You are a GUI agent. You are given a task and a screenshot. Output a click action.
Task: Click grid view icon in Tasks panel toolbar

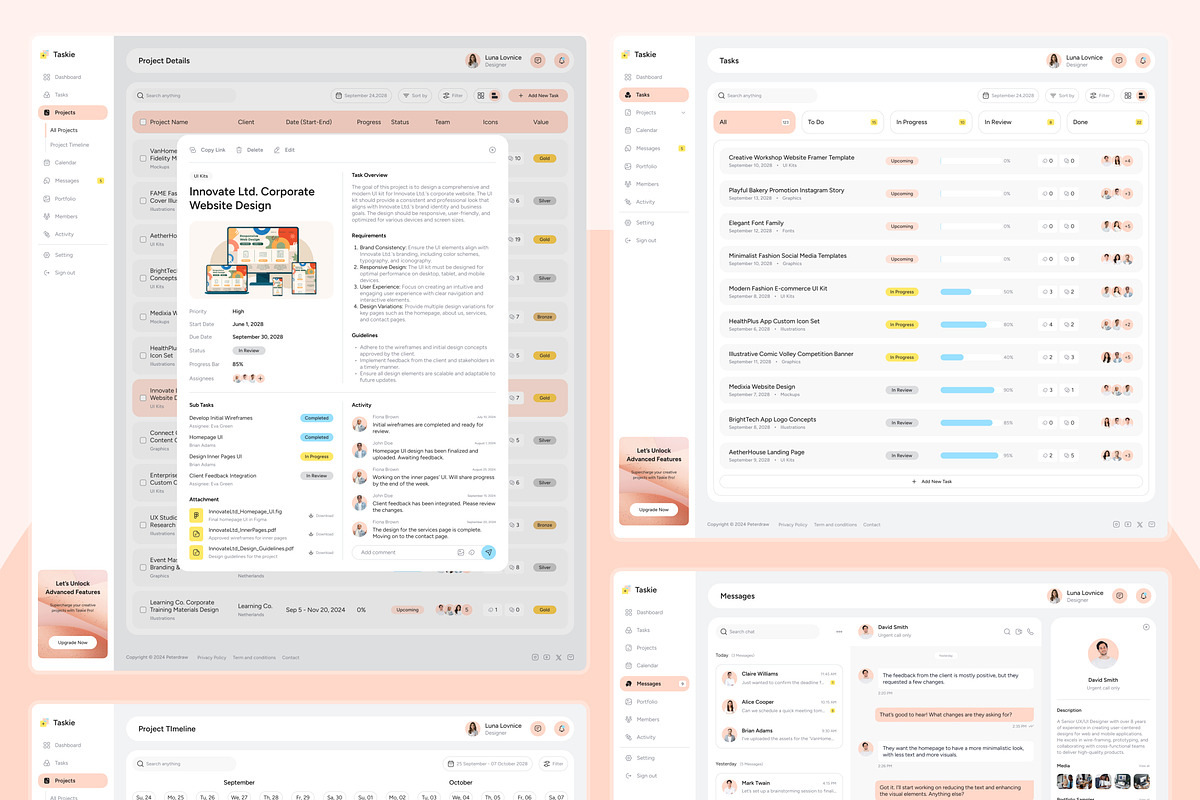(x=1127, y=96)
